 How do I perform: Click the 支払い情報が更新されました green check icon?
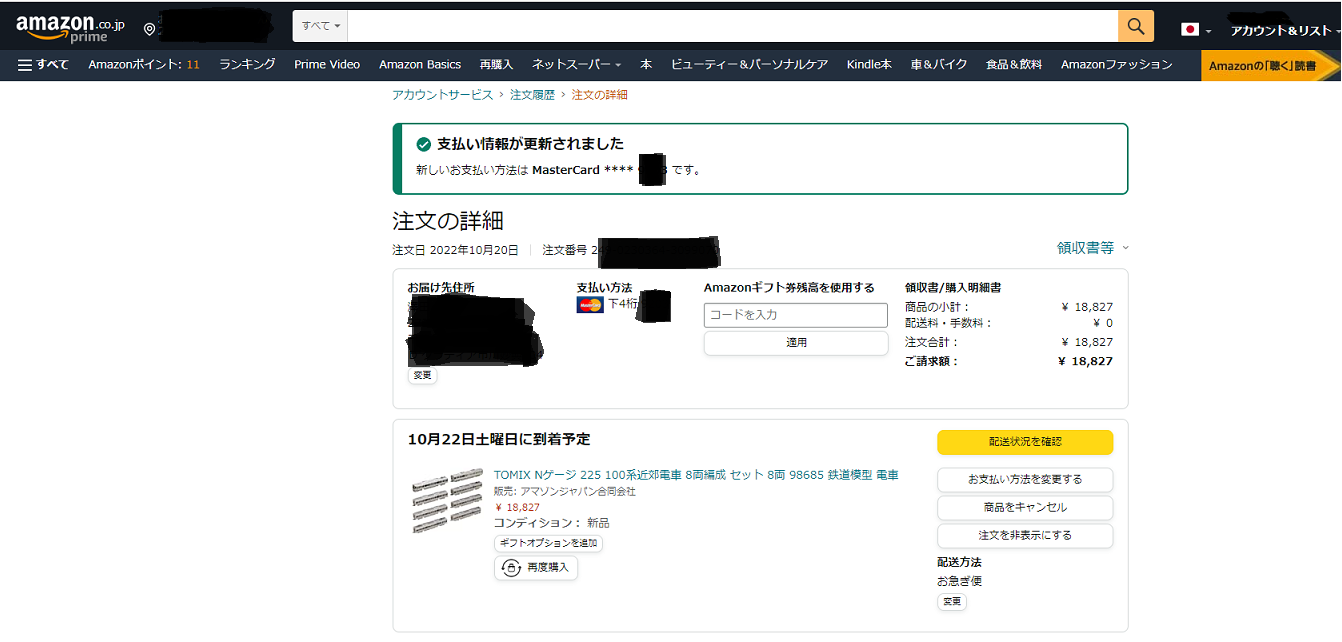(424, 145)
